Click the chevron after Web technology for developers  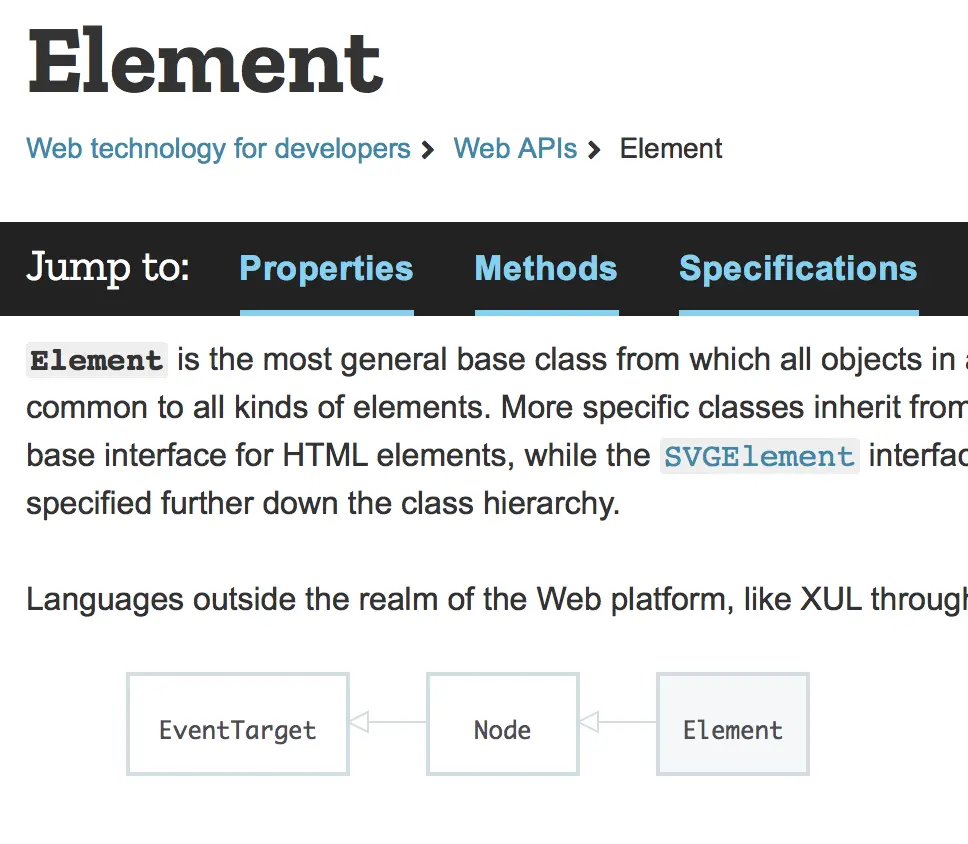tap(428, 148)
